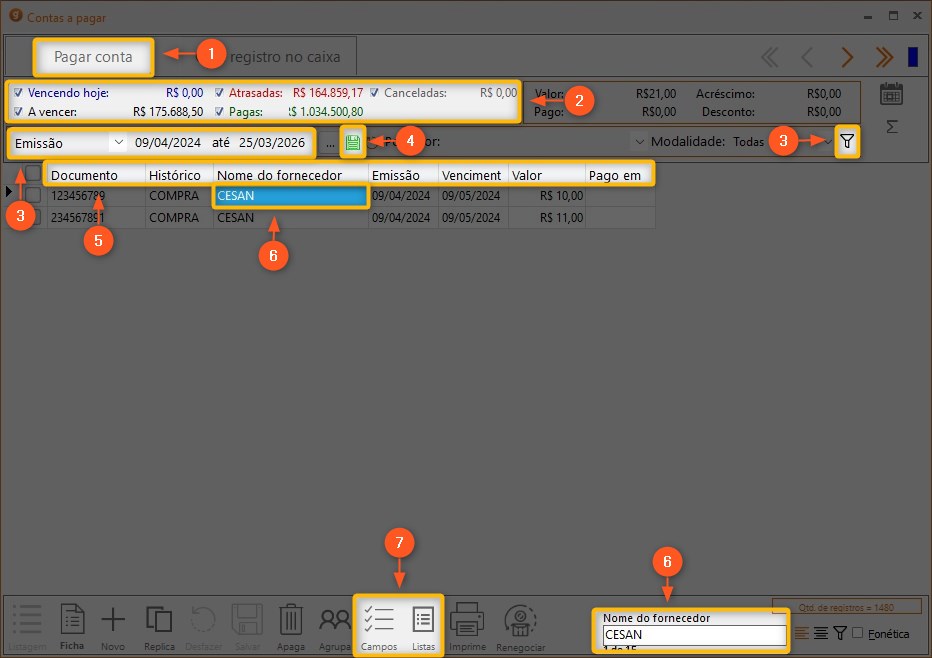
Task: Select the Pagar conta tab
Action: (93, 57)
